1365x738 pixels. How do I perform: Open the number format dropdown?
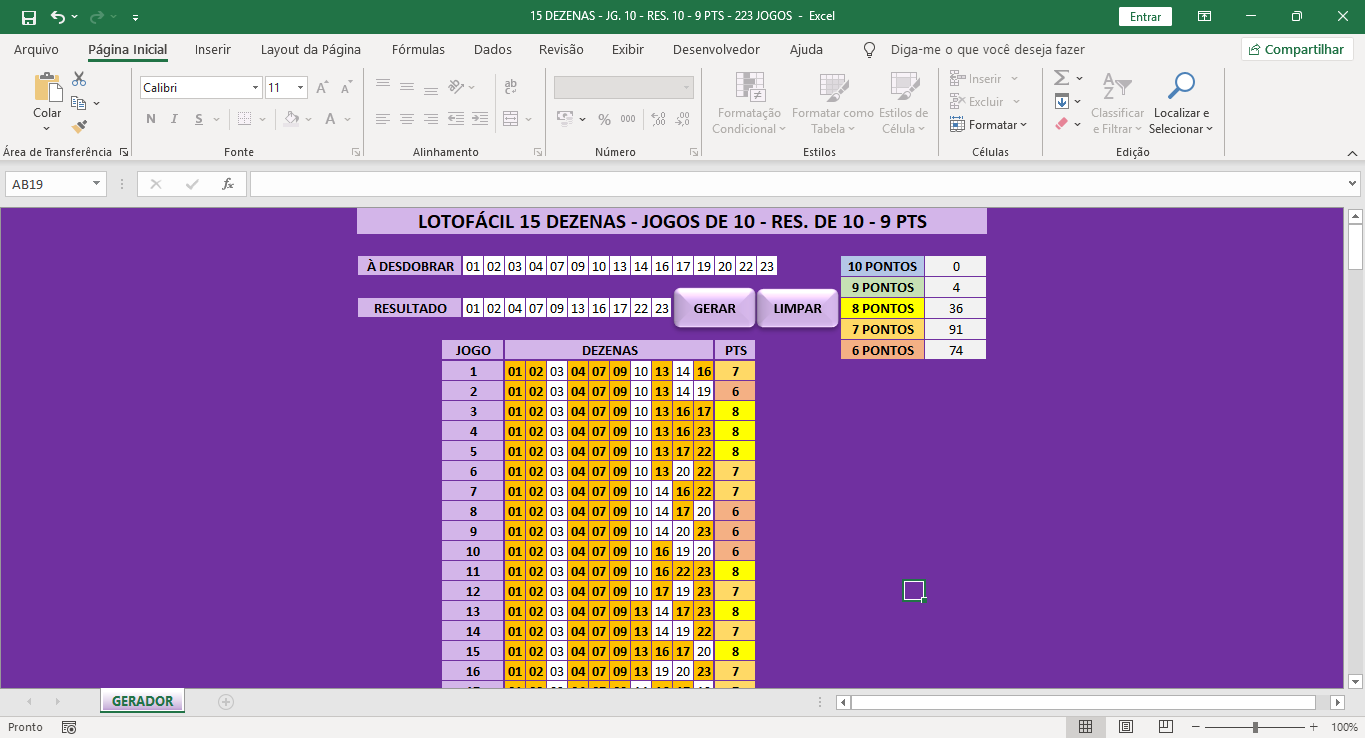tap(687, 88)
